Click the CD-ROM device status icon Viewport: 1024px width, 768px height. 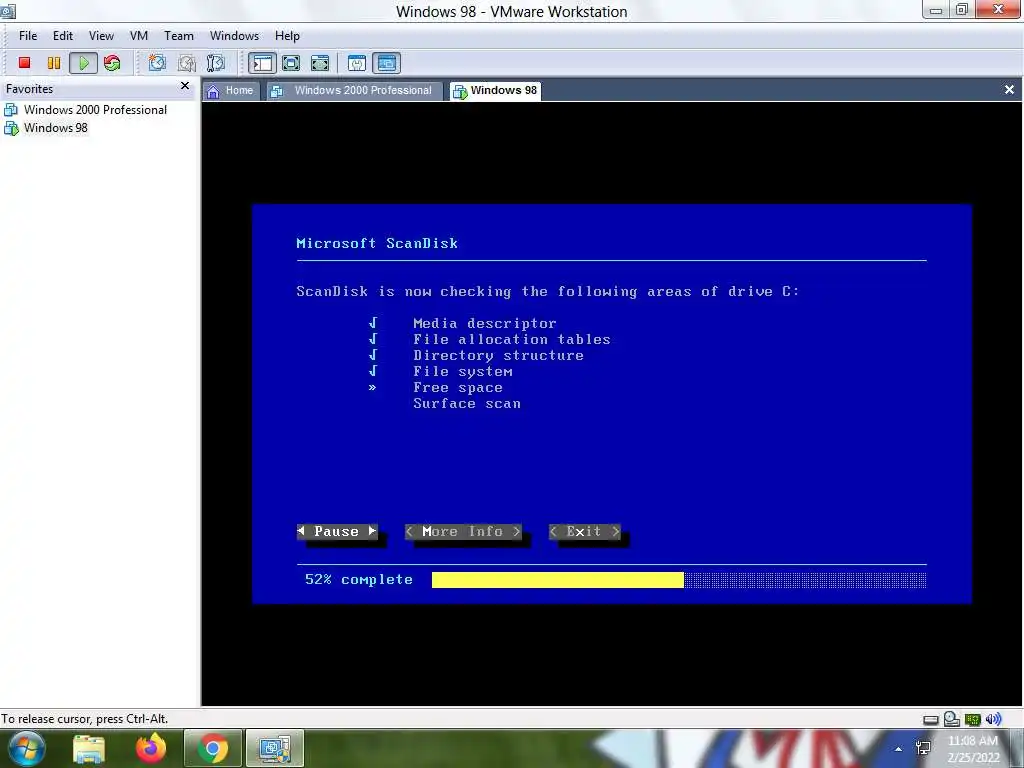pyautogui.click(x=952, y=719)
